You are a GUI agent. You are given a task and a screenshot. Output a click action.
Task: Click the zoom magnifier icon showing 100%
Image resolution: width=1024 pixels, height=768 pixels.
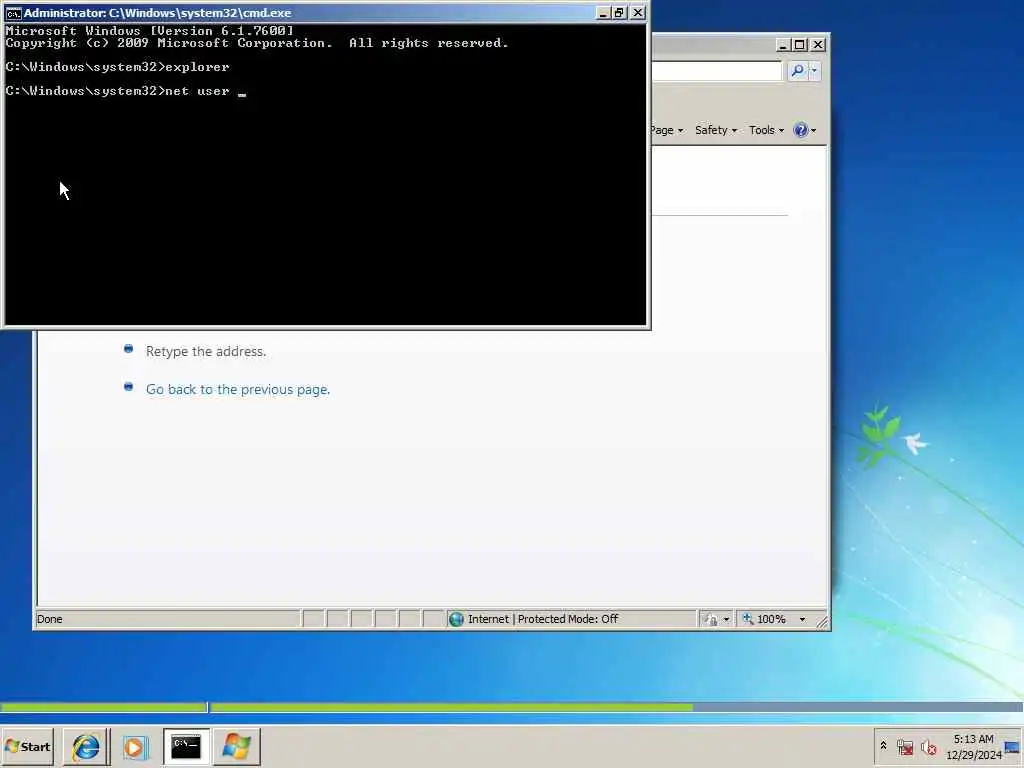[748, 618]
